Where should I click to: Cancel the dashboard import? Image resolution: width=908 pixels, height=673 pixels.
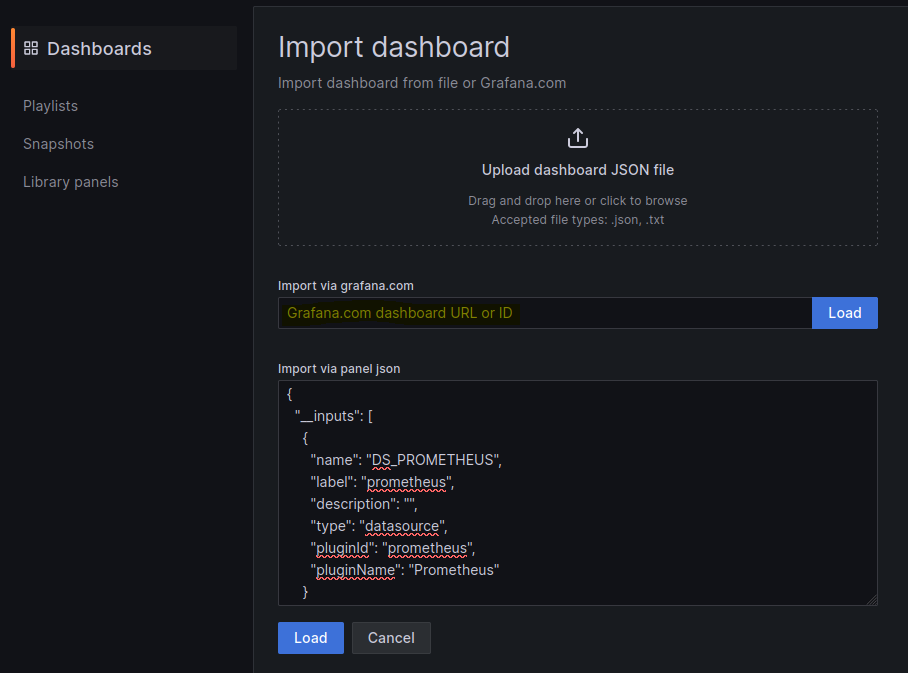[x=391, y=638]
